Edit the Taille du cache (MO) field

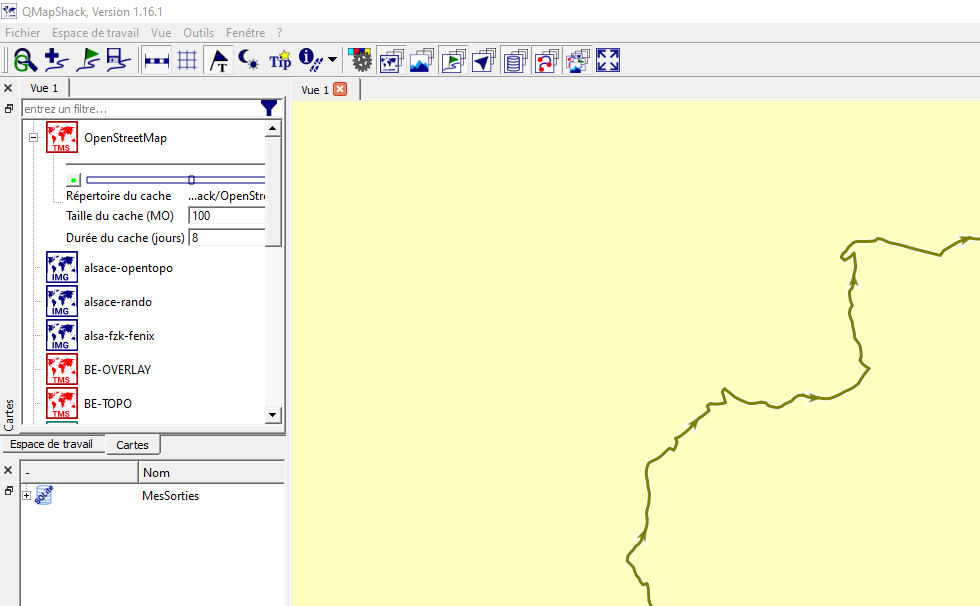(x=227, y=216)
